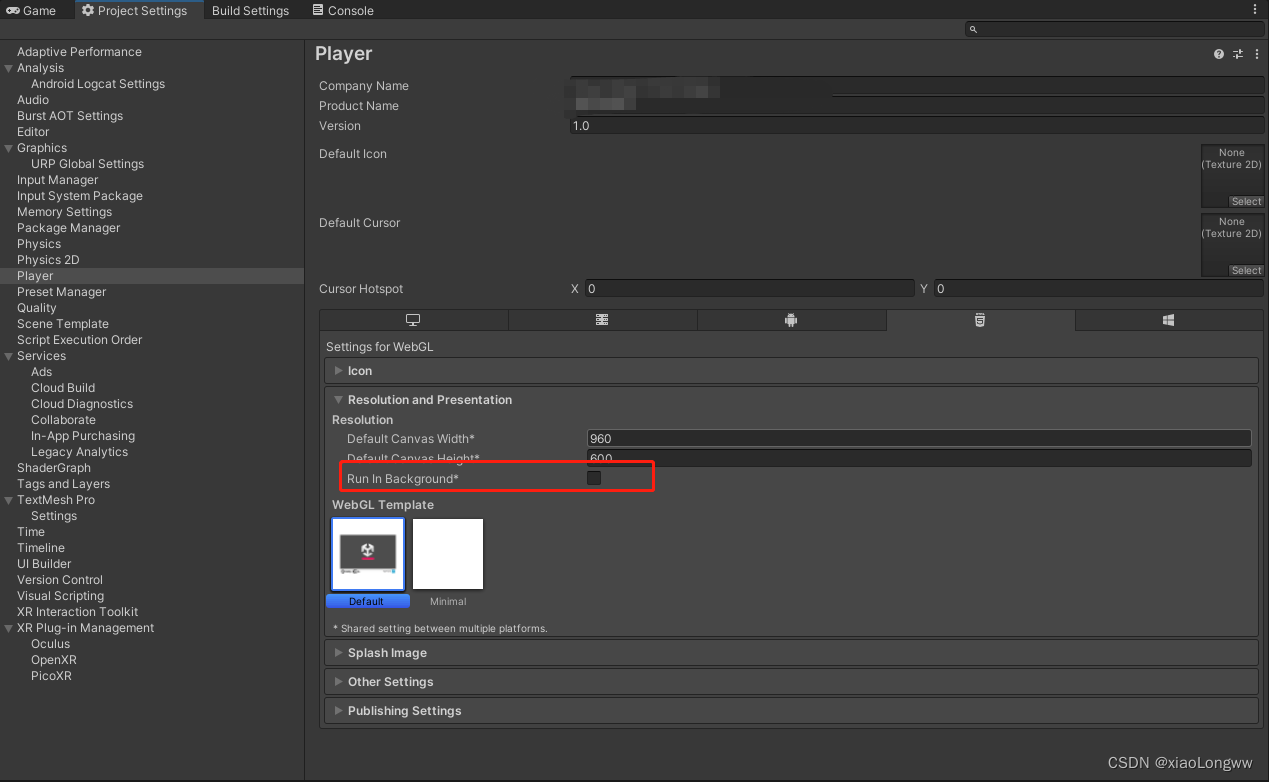Collapse the Analysis tree arrow
The image size is (1269, 782).
[9, 68]
